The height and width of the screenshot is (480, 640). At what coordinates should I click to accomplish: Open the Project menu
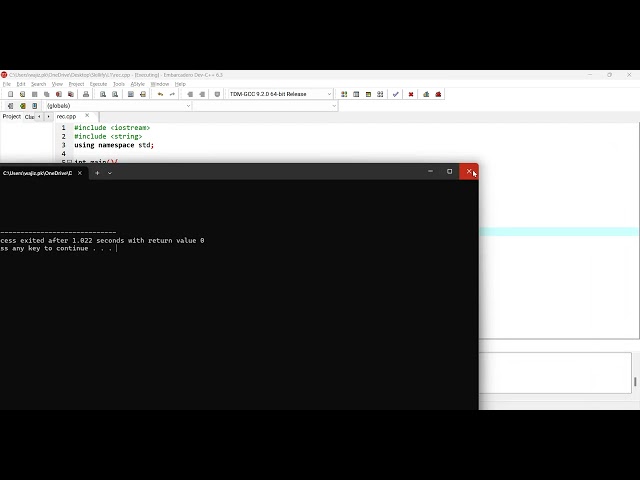76,84
